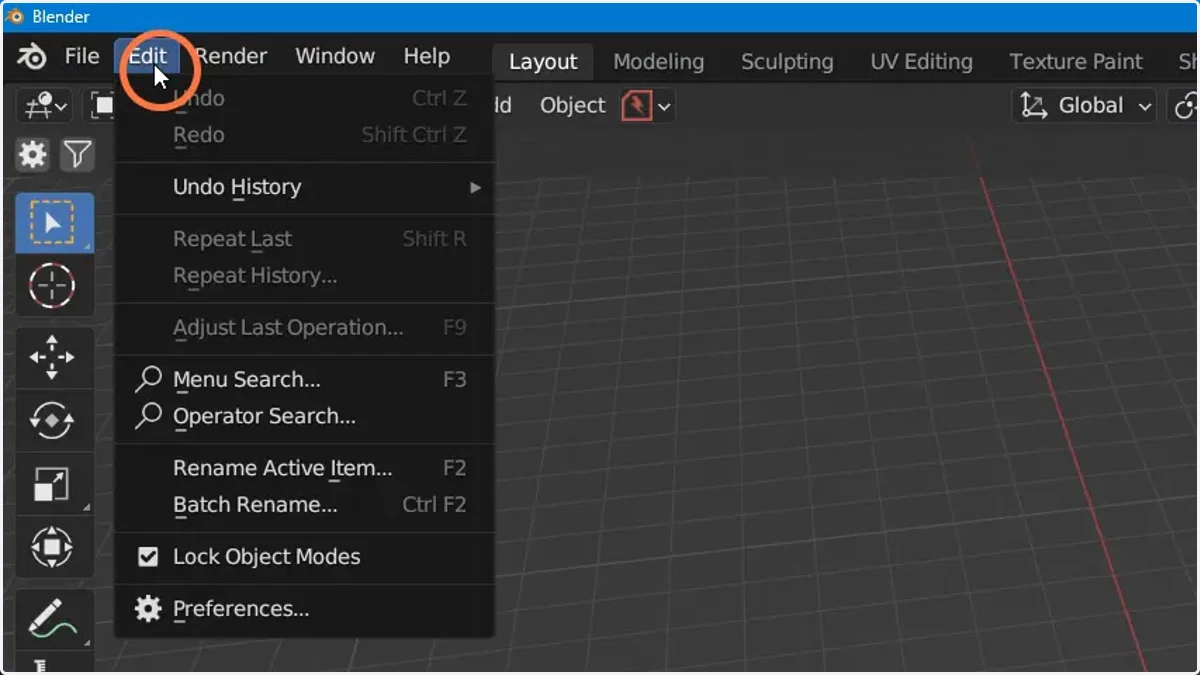1200x675 pixels.
Task: Choose Adjust Last Operation... entry
Action: pos(305,327)
